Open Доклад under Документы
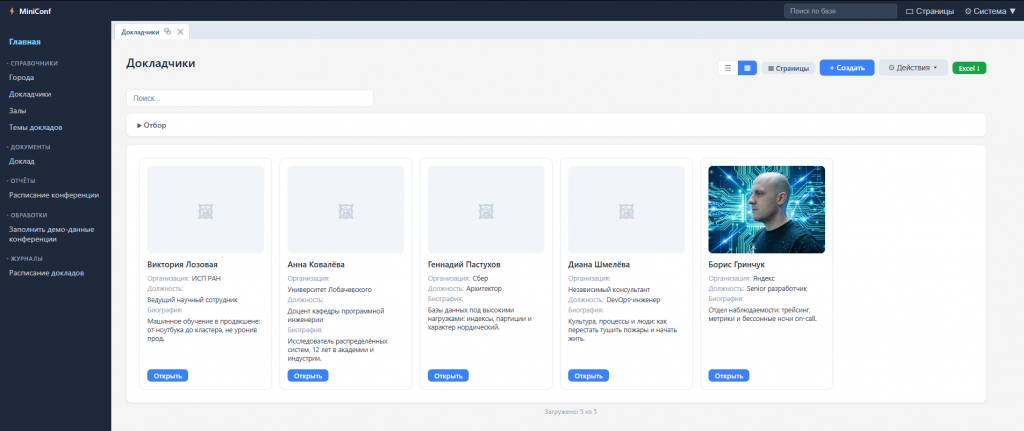Viewport: 1024px width, 431px height. click(22, 161)
